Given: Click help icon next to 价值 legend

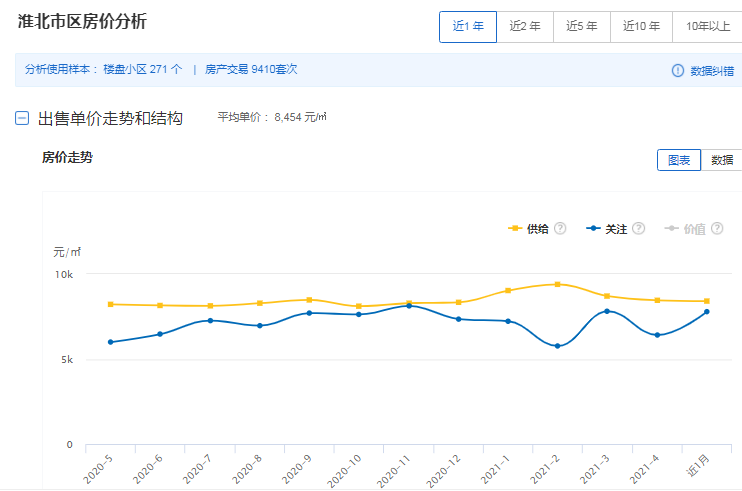Looking at the screenshot, I should pyautogui.click(x=716, y=229).
